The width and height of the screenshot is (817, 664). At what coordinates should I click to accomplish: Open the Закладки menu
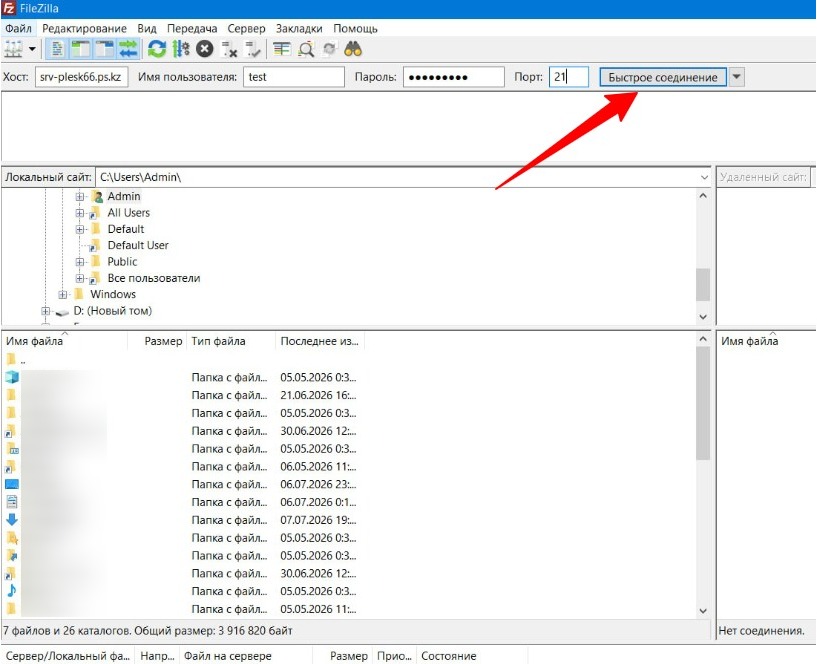(x=299, y=29)
